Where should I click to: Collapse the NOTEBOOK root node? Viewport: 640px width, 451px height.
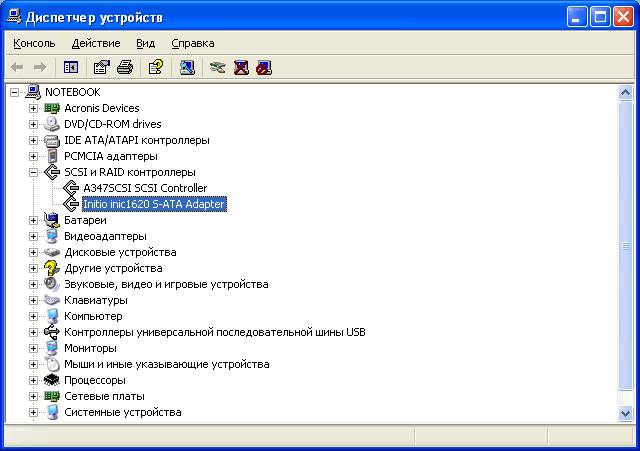16,92
